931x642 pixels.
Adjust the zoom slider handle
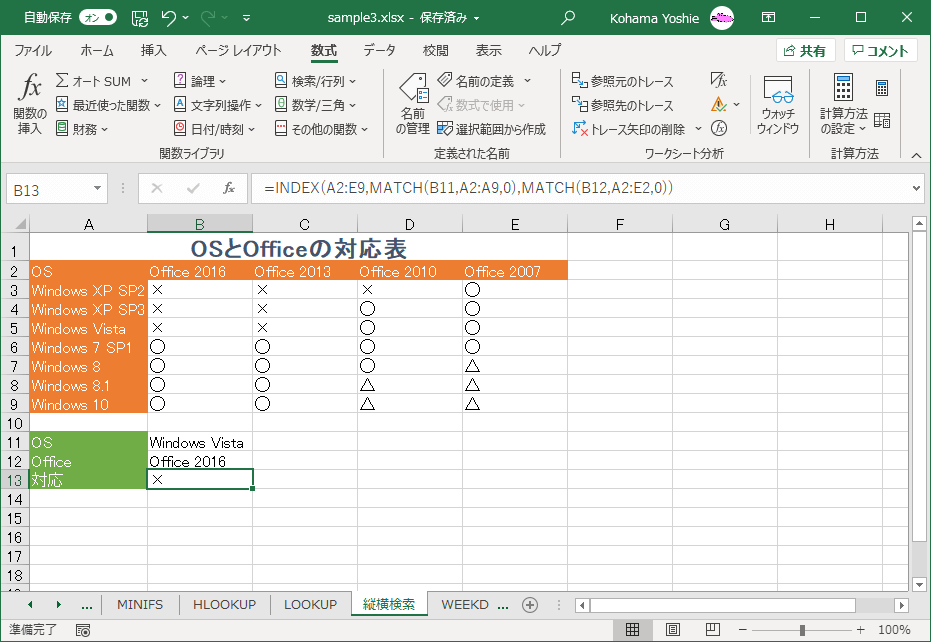(802, 630)
